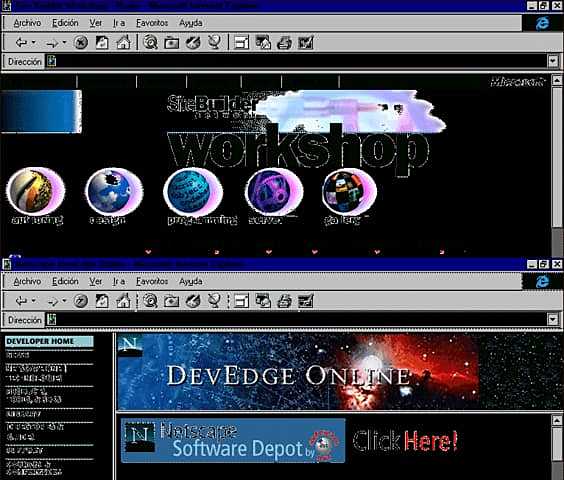Screen dimensions: 564x480
Task: Go Home from the SiteBuilder window toolbar
Action: click(x=123, y=42)
